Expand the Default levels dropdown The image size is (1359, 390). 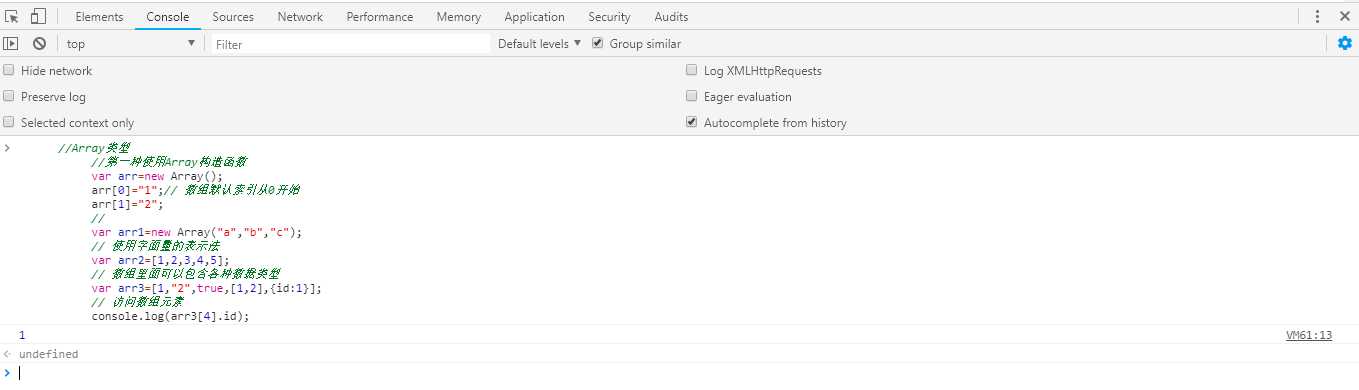539,44
